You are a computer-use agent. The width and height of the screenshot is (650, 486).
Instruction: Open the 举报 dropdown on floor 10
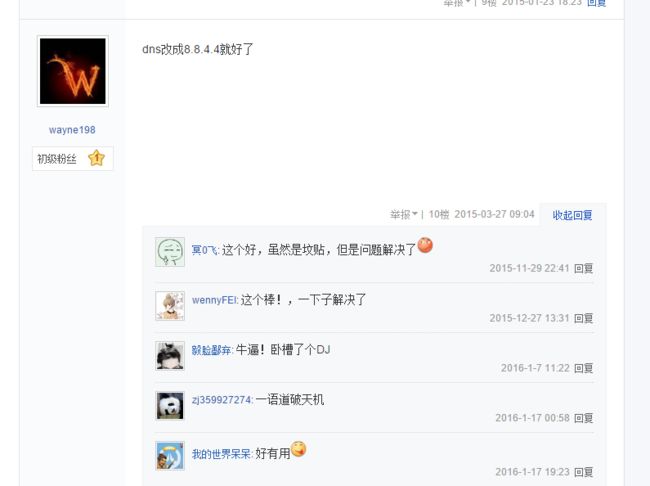click(x=403, y=214)
